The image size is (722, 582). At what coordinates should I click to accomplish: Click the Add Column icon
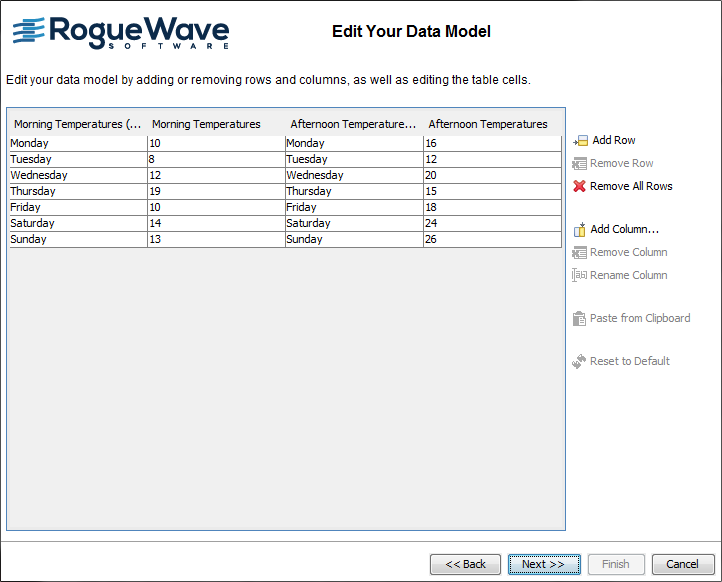579,230
